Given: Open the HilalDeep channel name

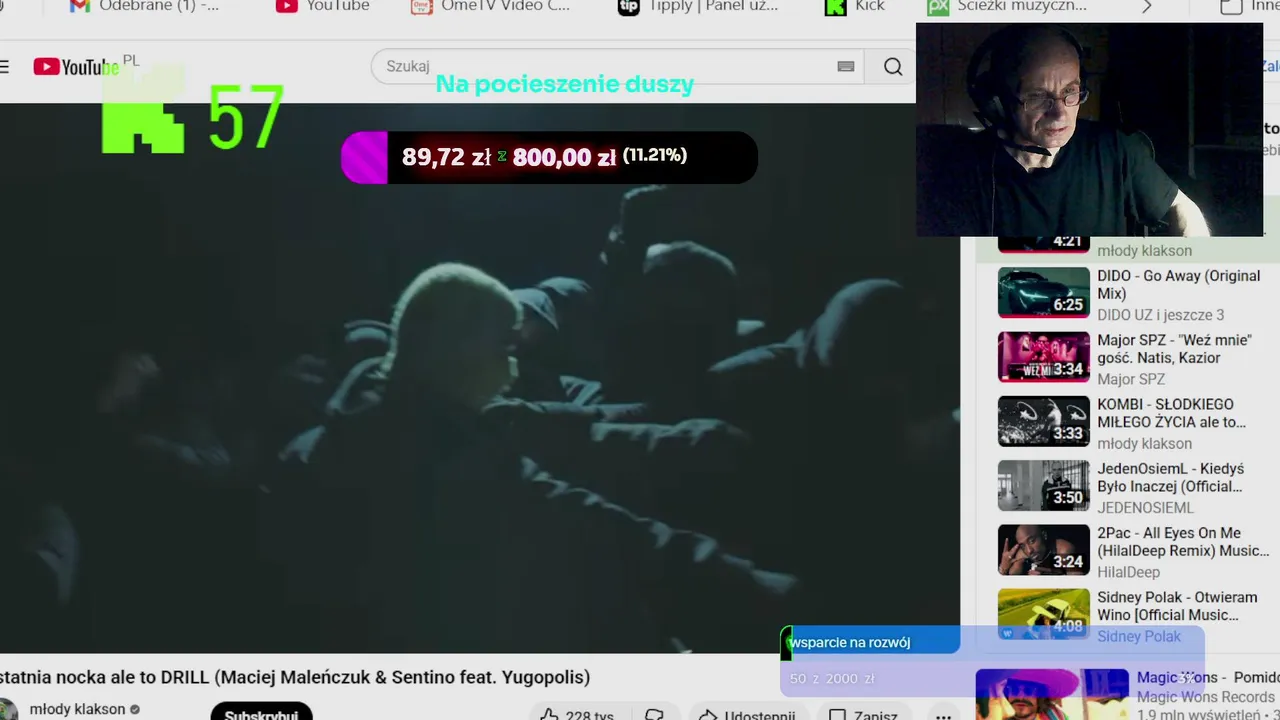Looking at the screenshot, I should pos(1128,572).
